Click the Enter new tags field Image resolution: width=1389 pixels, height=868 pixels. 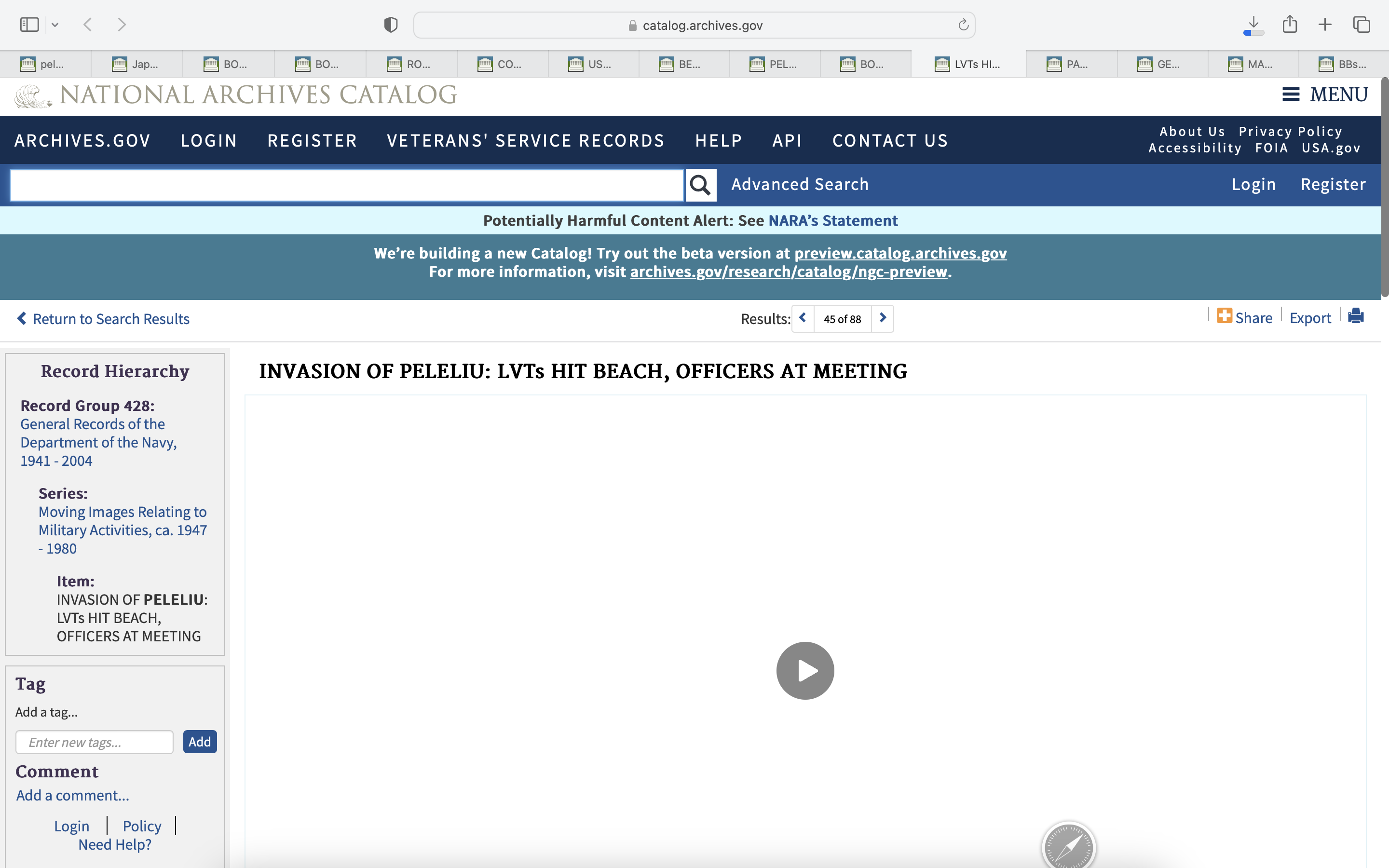pyautogui.click(x=95, y=742)
